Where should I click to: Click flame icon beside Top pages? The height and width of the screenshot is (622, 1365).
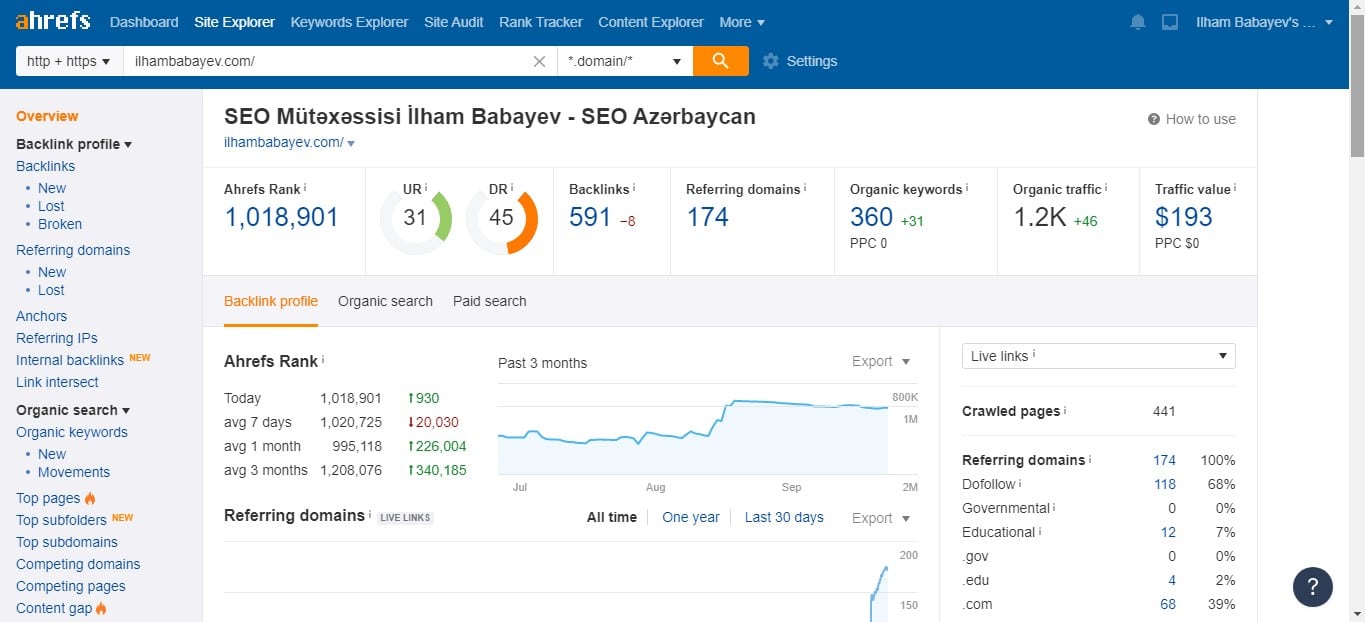click(x=90, y=498)
